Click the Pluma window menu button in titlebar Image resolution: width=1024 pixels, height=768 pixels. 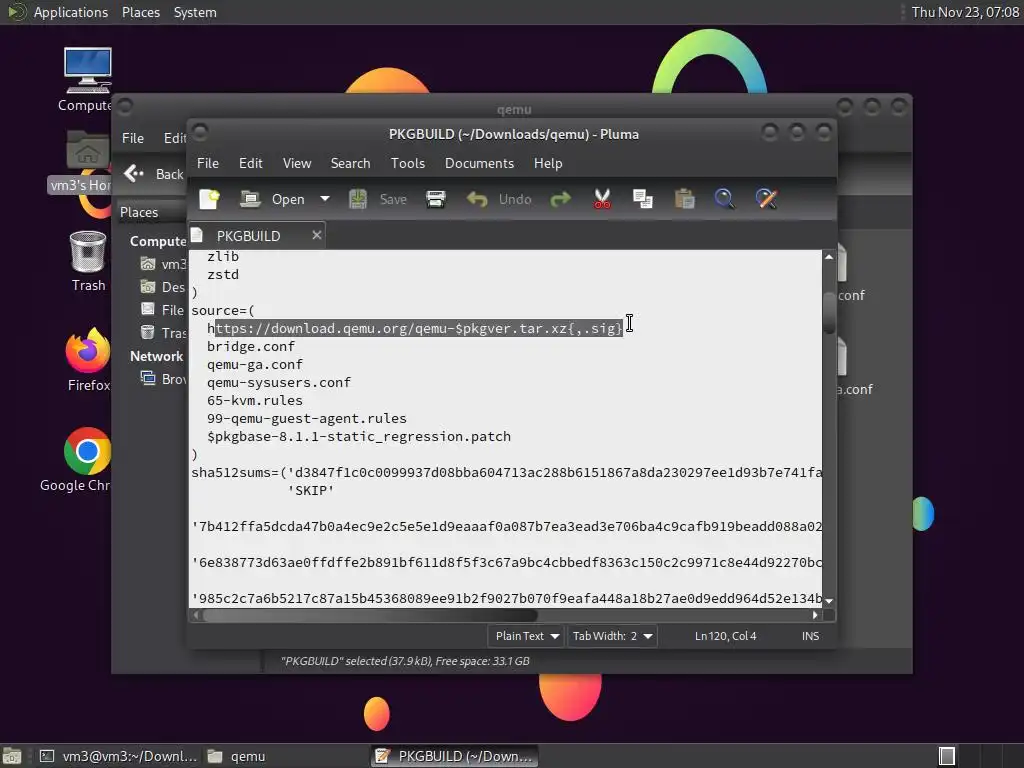(200, 133)
